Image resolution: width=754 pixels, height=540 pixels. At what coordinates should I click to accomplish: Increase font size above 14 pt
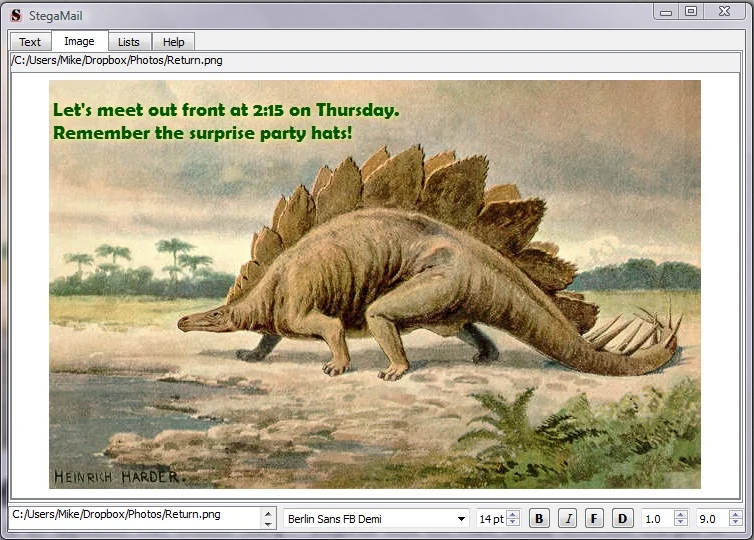pyautogui.click(x=513, y=515)
